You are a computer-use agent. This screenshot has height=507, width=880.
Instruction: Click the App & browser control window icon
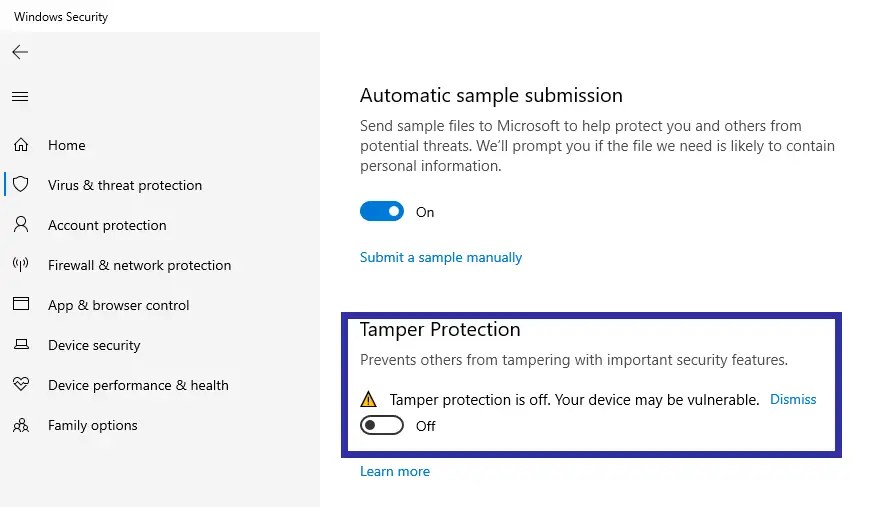click(x=20, y=305)
